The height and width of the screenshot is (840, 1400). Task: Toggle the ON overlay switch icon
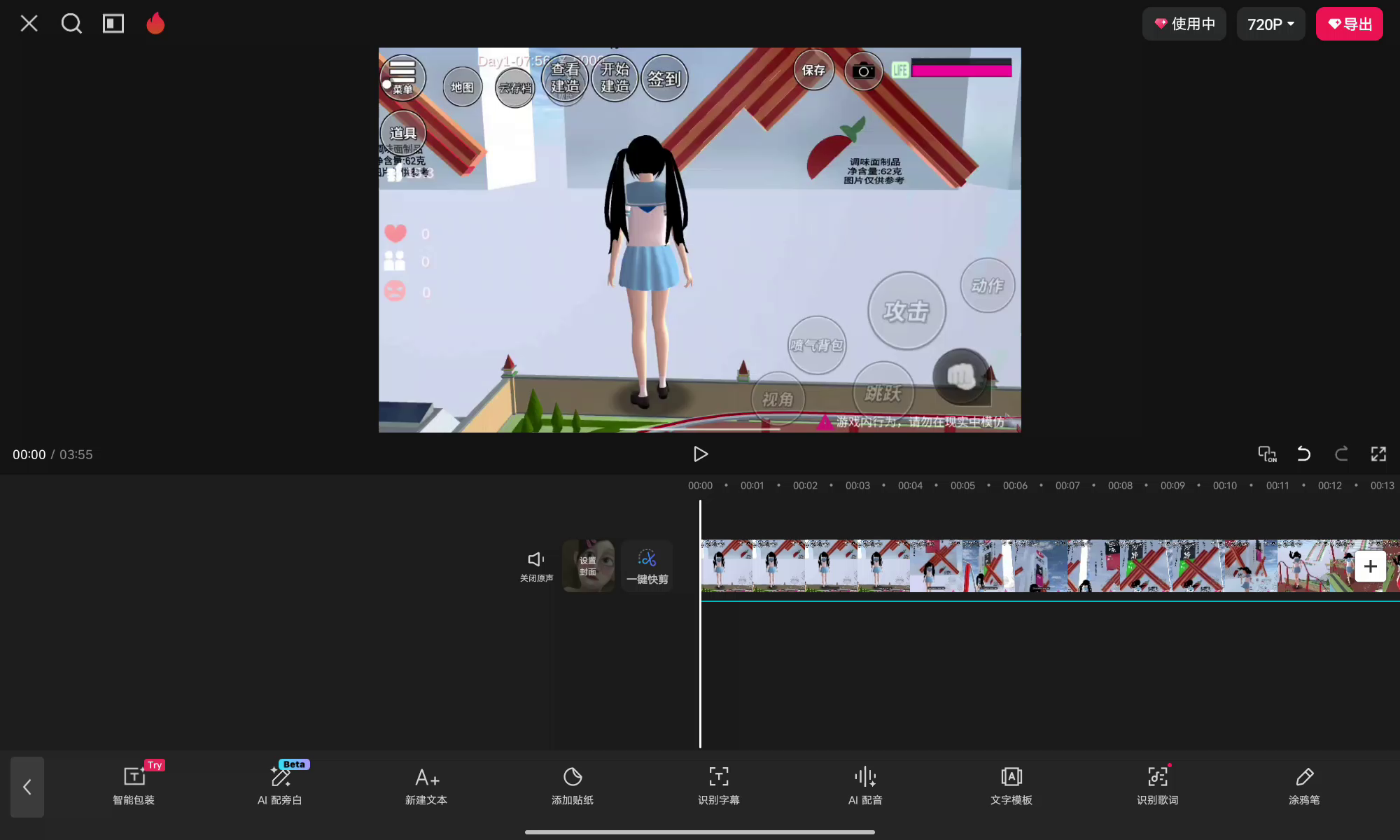pos(1267,454)
